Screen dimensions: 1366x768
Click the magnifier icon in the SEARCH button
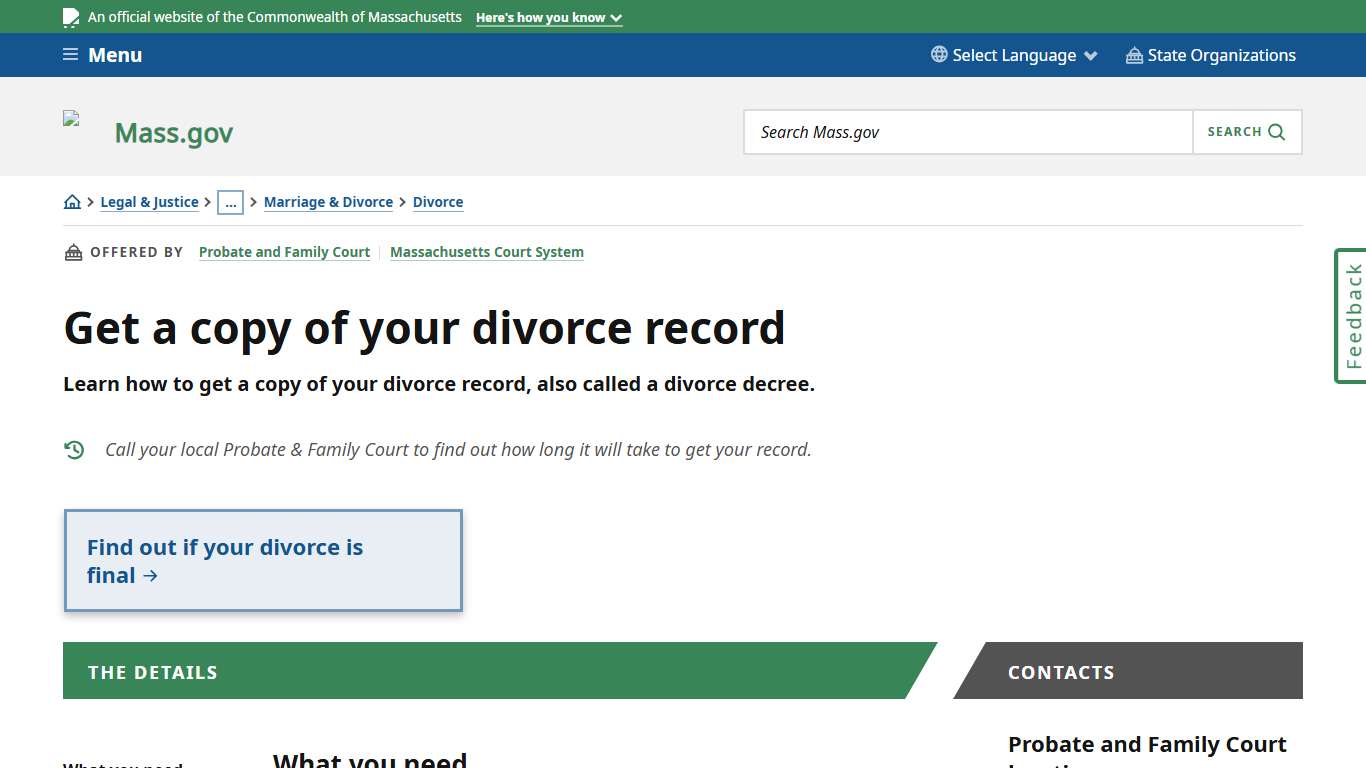1275,131
